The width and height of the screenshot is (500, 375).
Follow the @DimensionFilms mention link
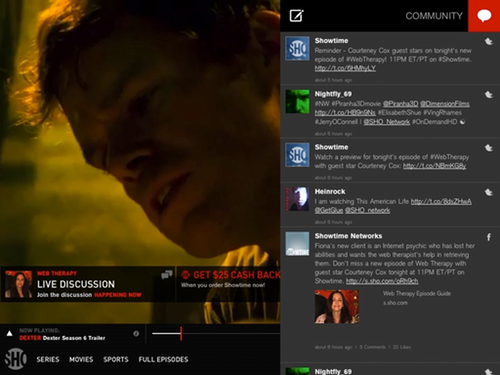tap(445, 104)
